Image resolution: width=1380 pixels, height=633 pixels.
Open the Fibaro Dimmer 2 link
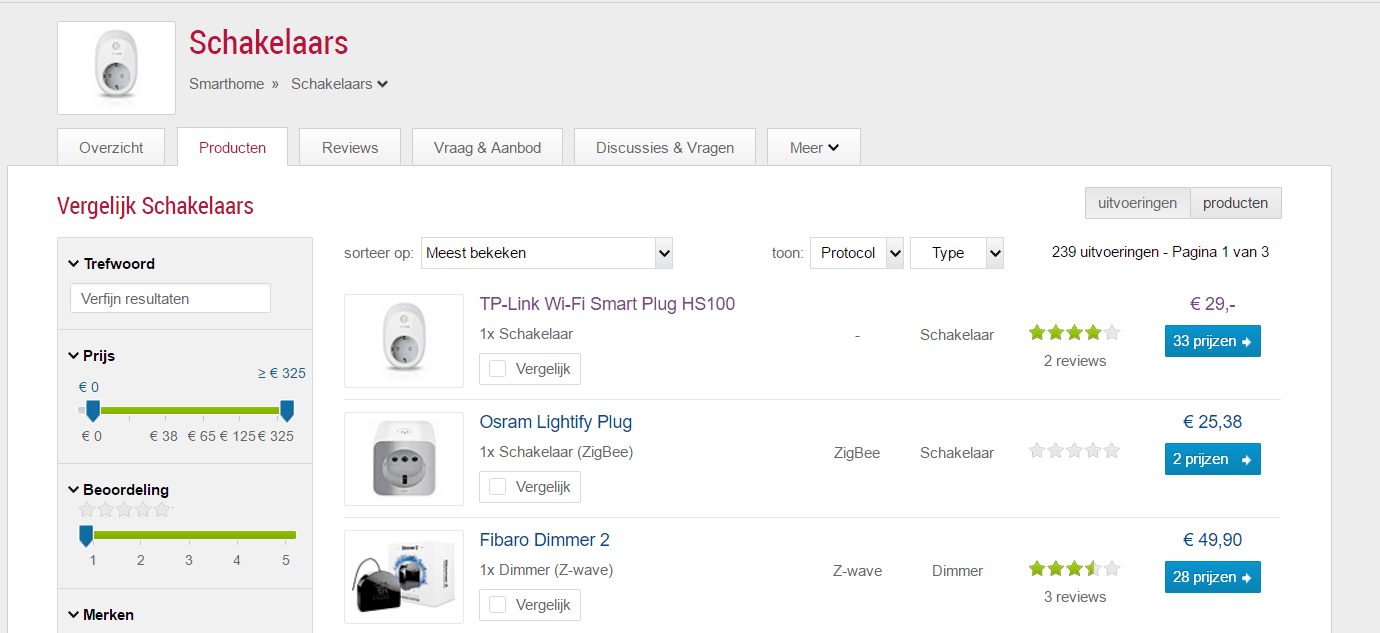click(545, 540)
